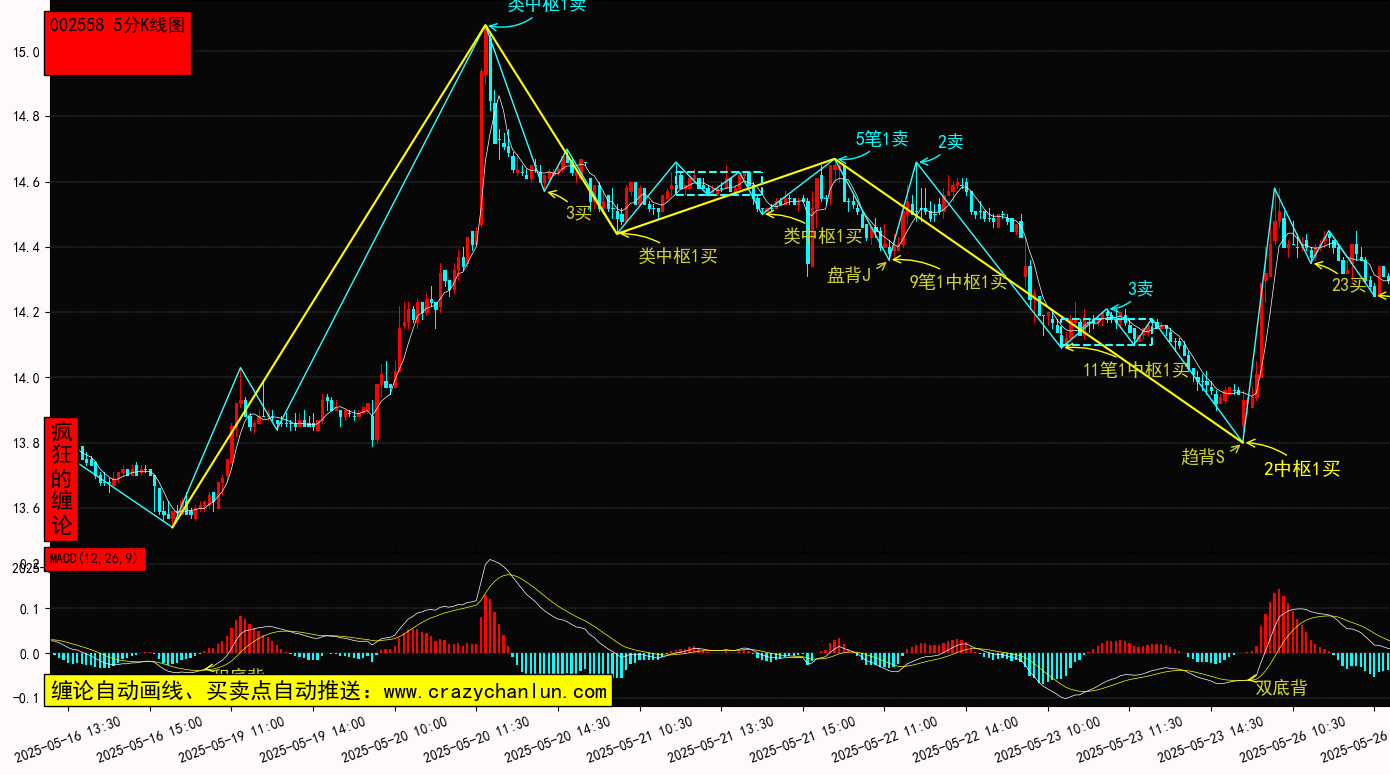Click the 2025-05-23 14:30 time label

click(x=1211, y=738)
